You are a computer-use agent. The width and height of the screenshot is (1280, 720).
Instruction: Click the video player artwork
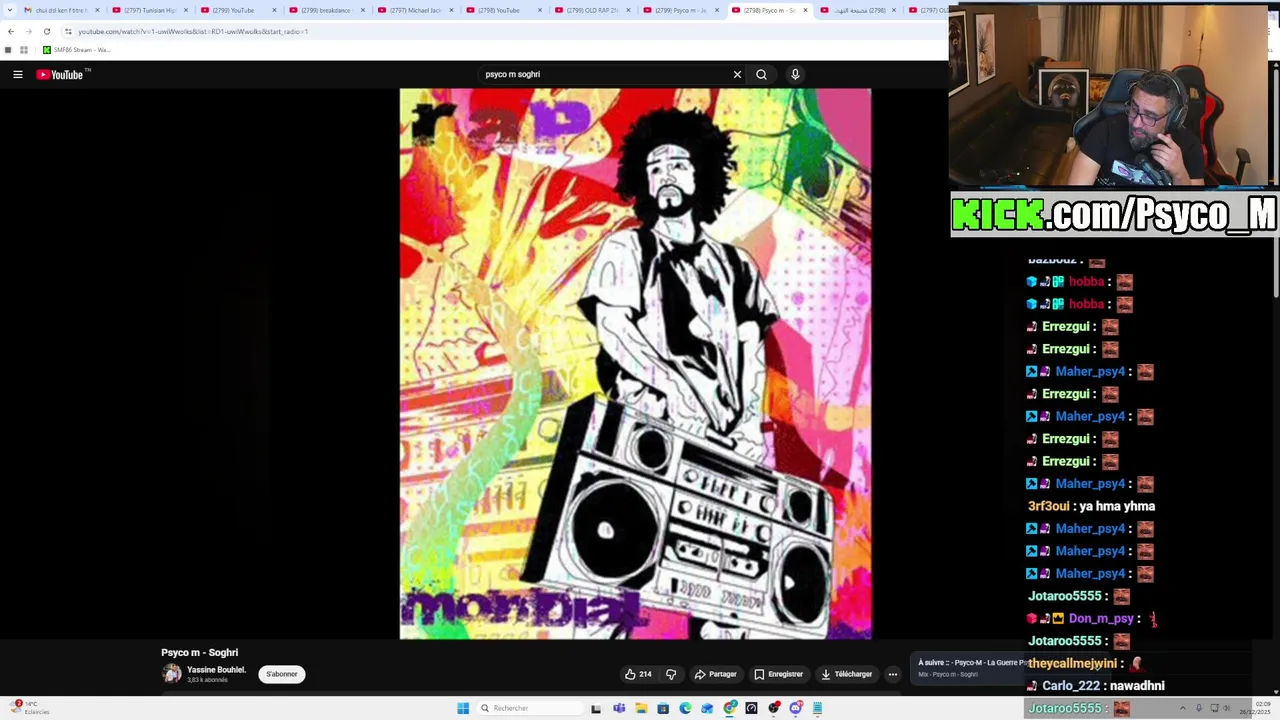click(x=635, y=364)
